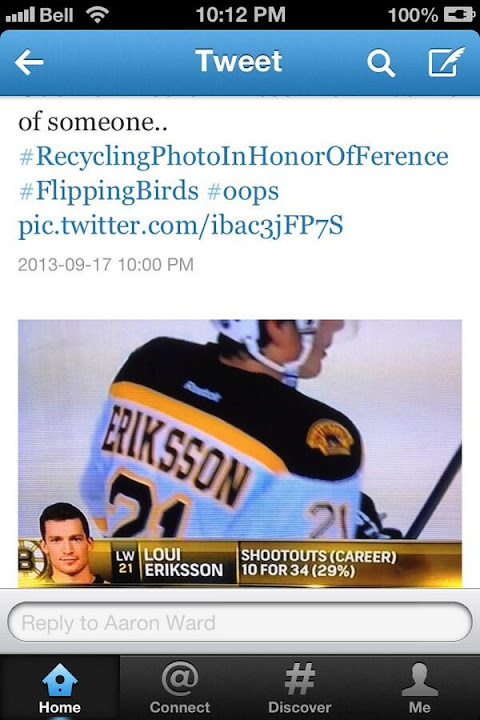Open the Discover hashtag icon
The width and height of the screenshot is (480, 720).
[299, 678]
